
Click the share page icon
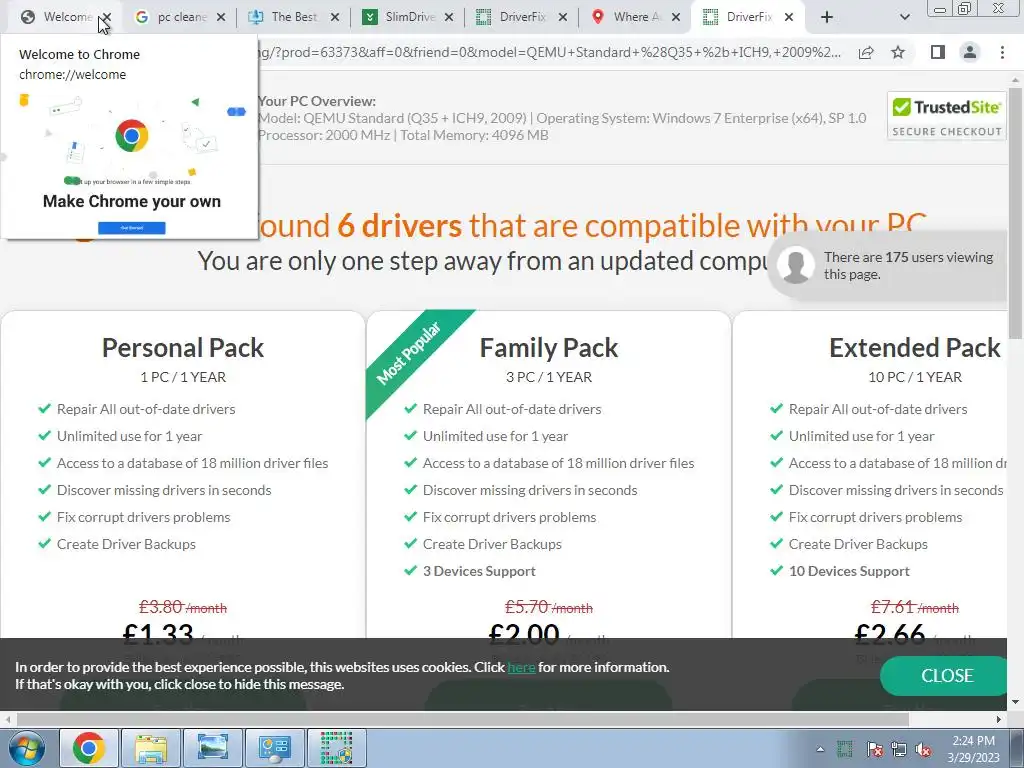[x=866, y=53]
